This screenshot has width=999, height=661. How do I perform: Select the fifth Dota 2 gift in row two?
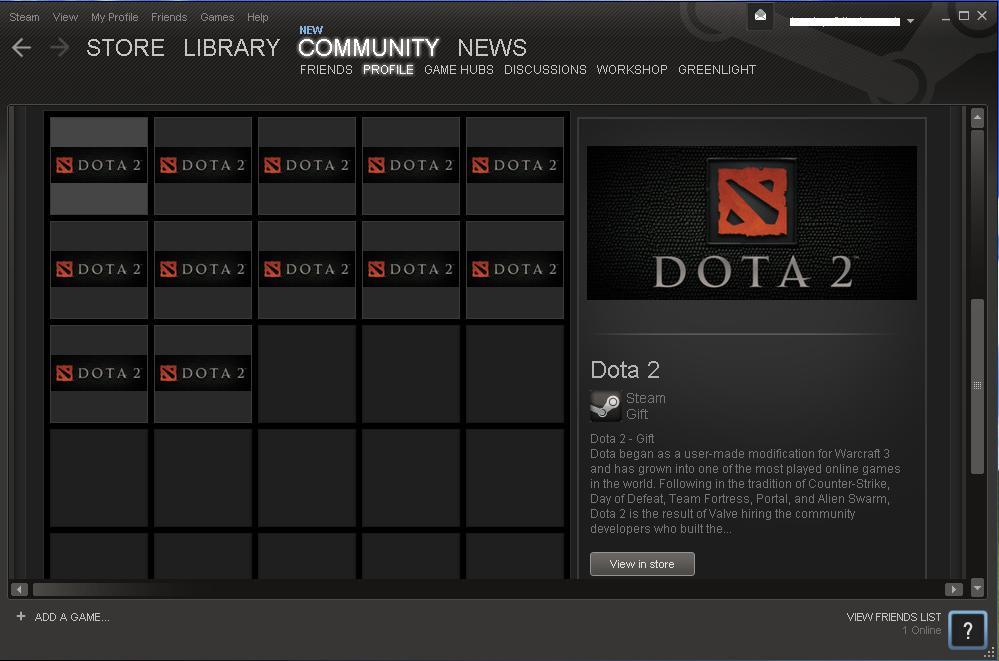coord(514,270)
